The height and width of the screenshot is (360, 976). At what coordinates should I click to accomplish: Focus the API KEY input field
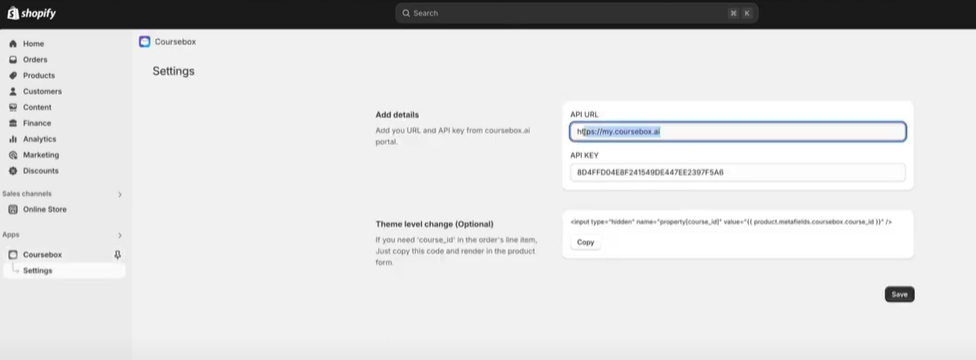pos(738,173)
